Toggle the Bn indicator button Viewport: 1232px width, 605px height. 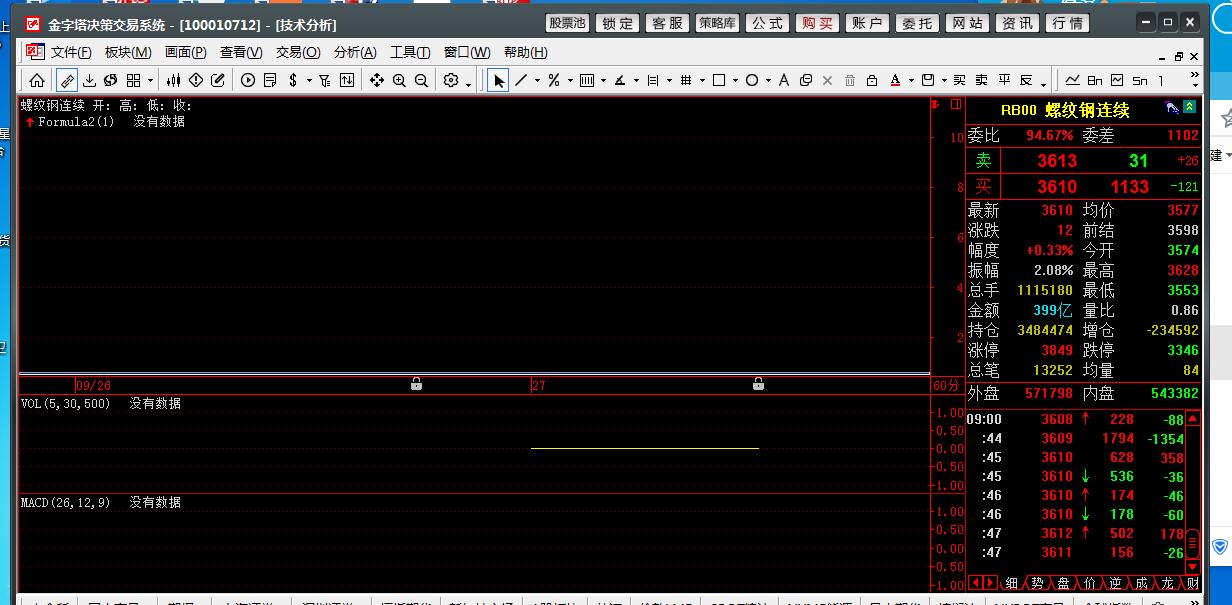click(1095, 81)
